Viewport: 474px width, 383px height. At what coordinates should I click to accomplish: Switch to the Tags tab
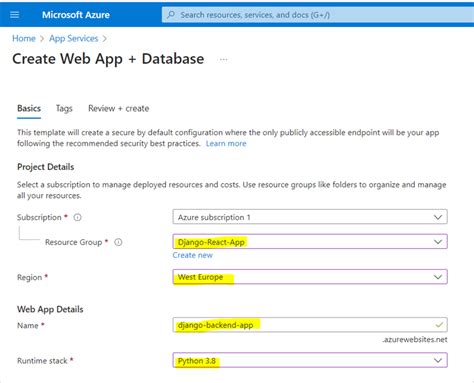click(64, 109)
